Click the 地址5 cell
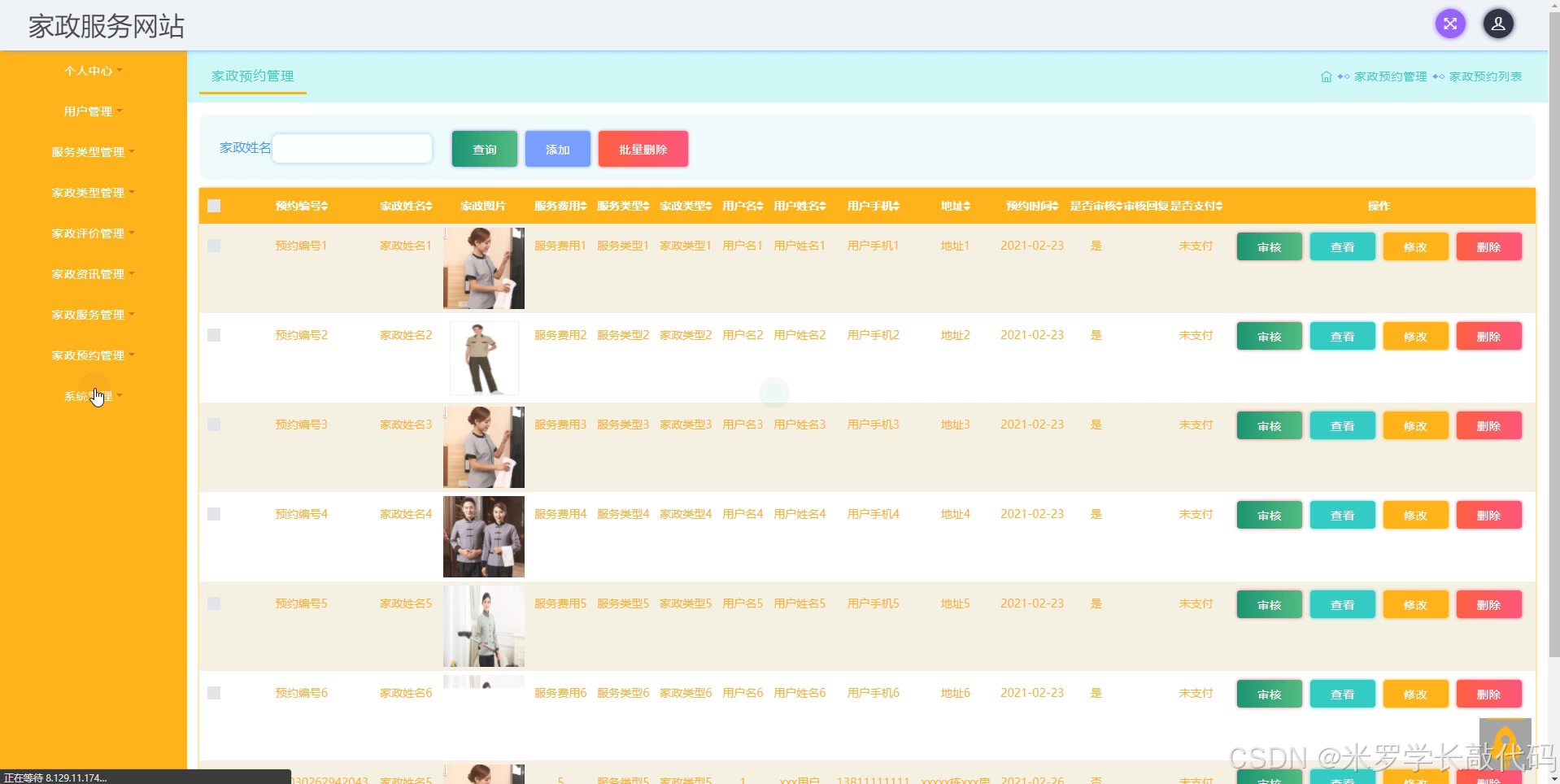 pyautogui.click(x=956, y=603)
